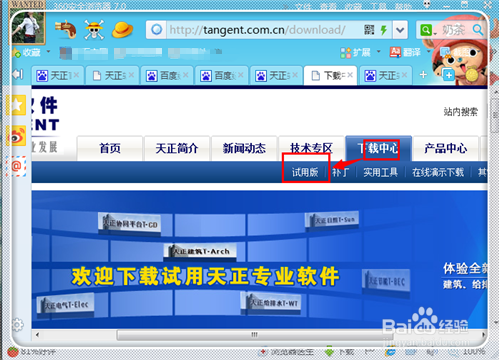Click the strawberry icon in the status bar
The height and width of the screenshot is (360, 499).
pos(13,352)
